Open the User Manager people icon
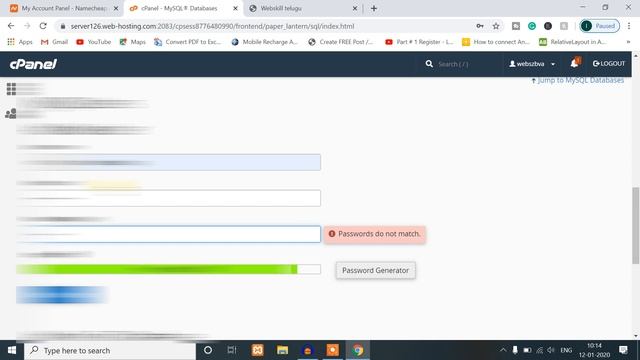Screen dimensions: 640x360 (x=11, y=113)
